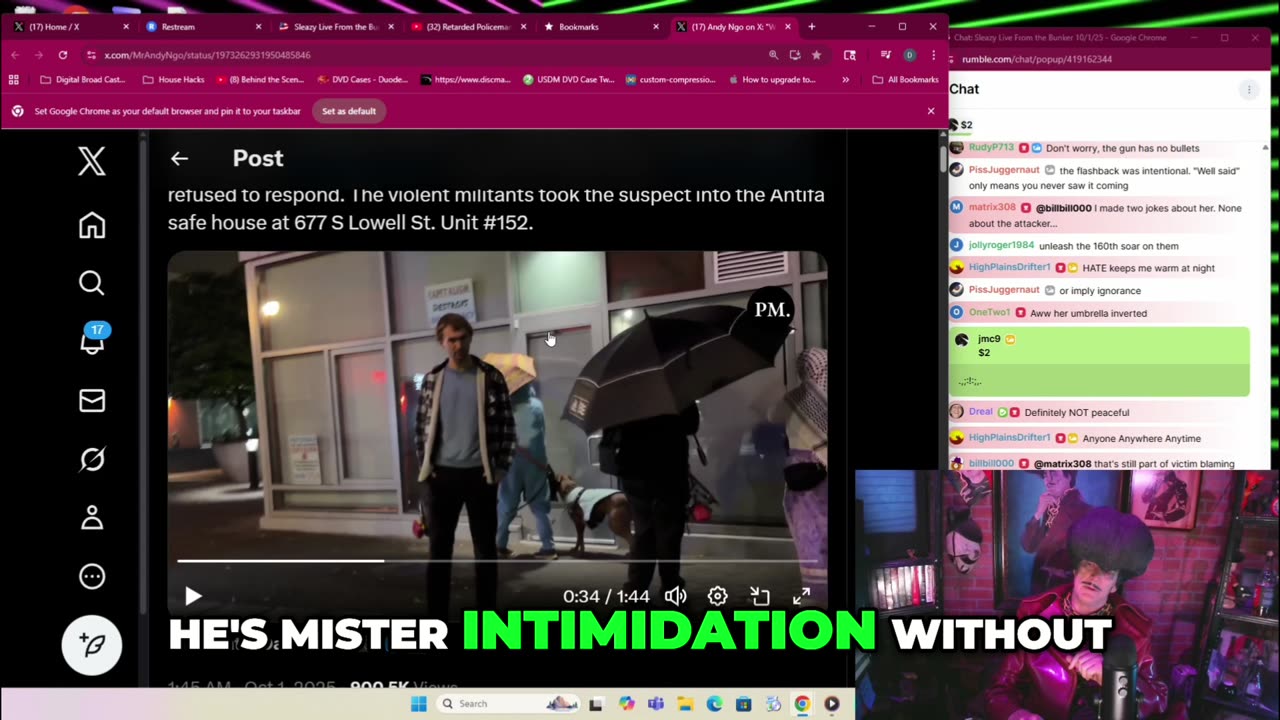Click the install app icon in address bar
Image resolution: width=1280 pixels, height=720 pixels.
tap(795, 55)
